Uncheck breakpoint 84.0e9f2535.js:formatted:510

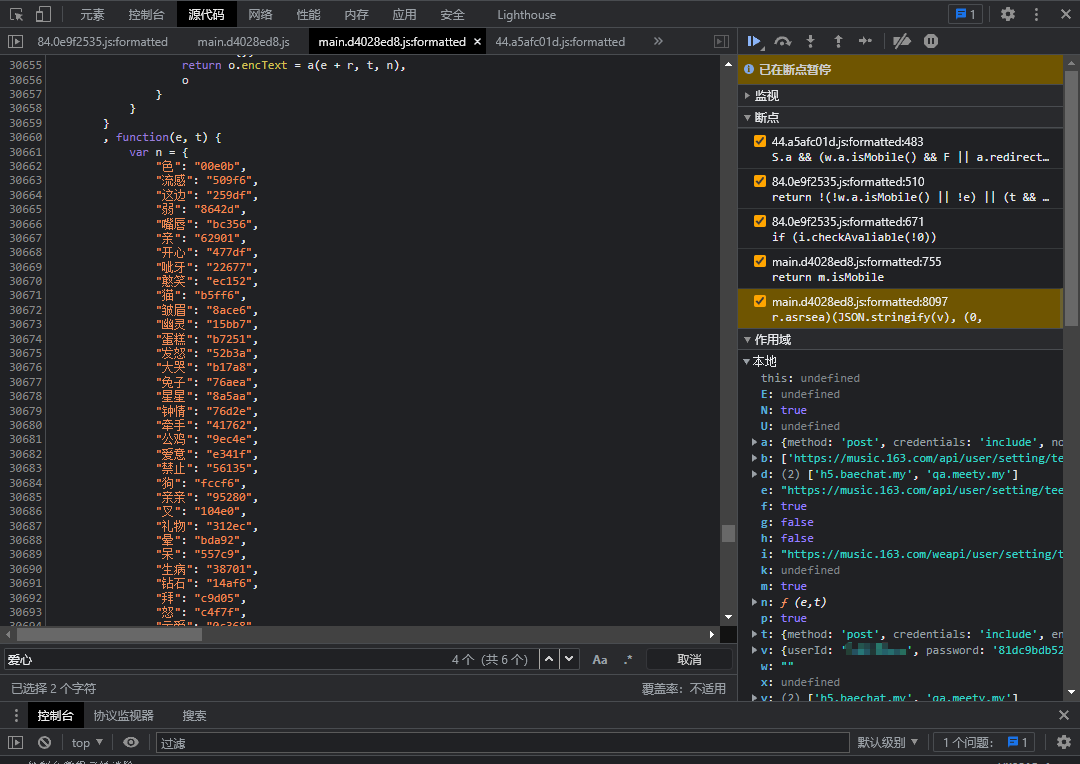pos(760,181)
